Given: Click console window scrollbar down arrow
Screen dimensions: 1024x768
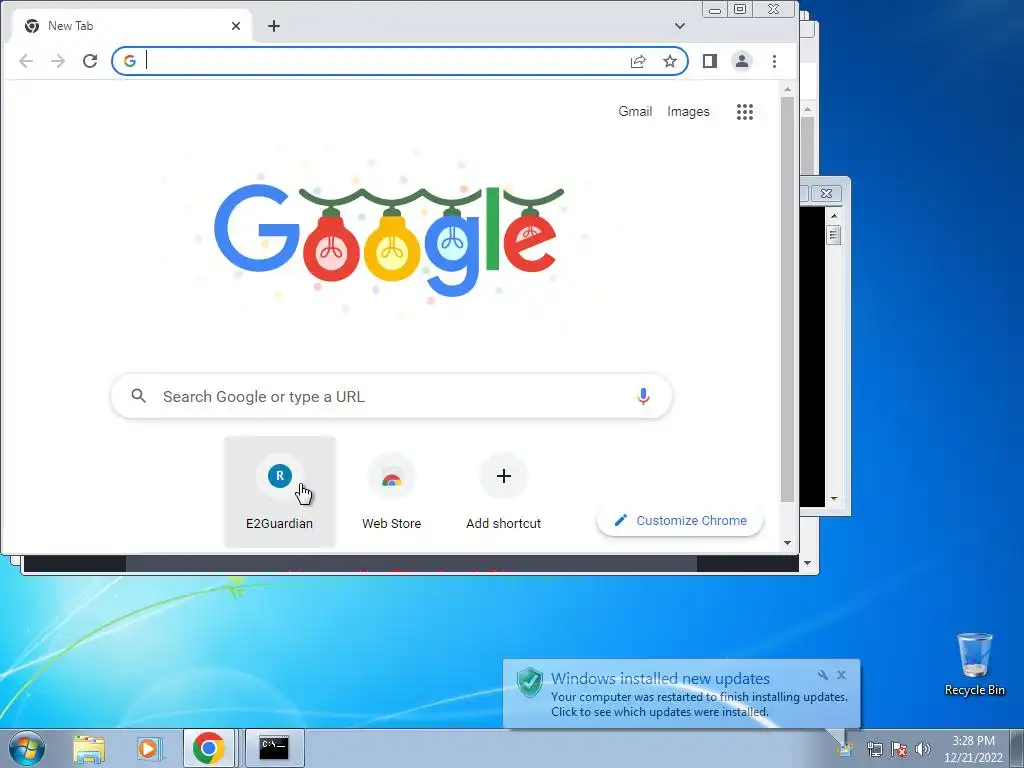Looking at the screenshot, I should (833, 499).
